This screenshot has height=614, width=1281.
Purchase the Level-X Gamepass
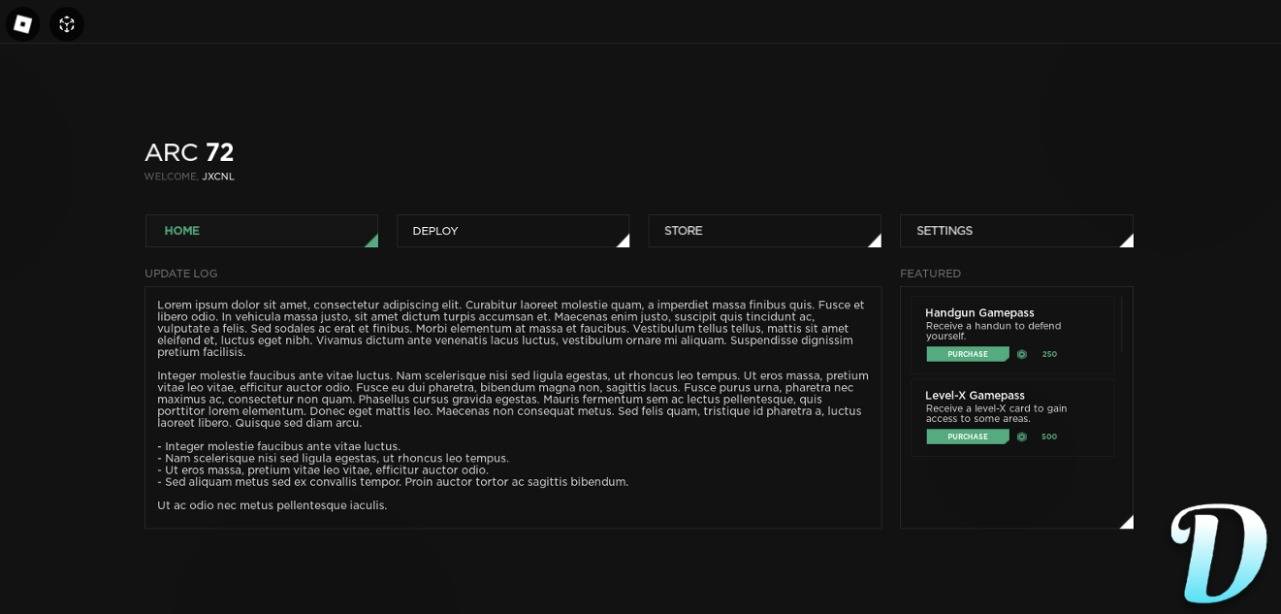click(967, 437)
